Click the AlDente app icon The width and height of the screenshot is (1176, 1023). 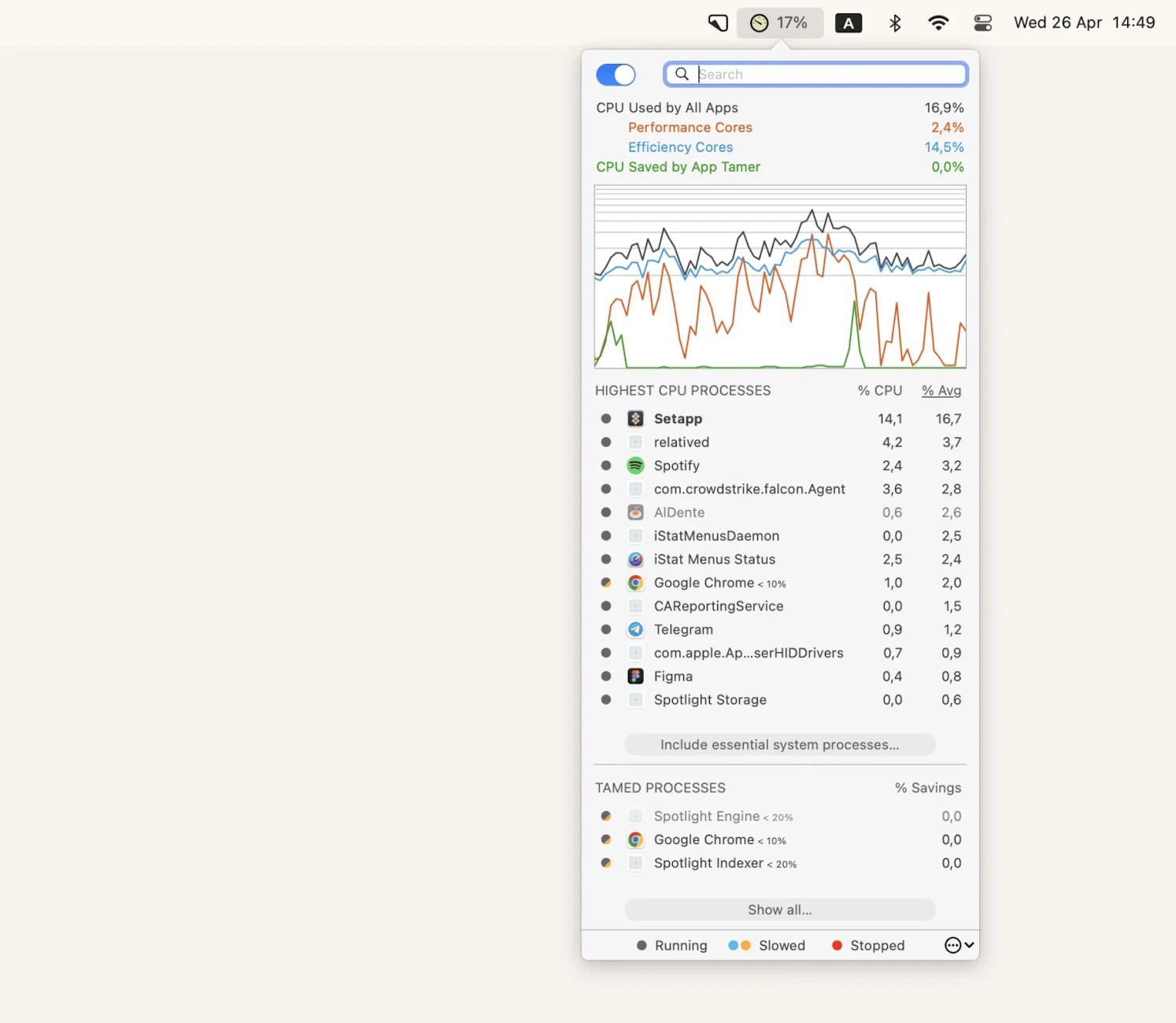[636, 513]
